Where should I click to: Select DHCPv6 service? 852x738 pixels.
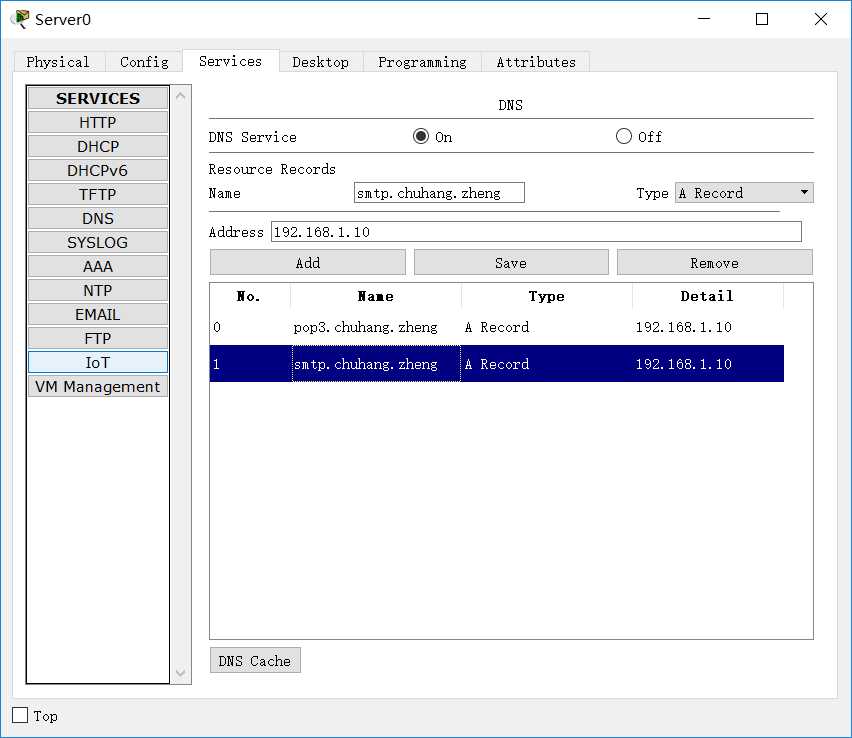point(98,170)
